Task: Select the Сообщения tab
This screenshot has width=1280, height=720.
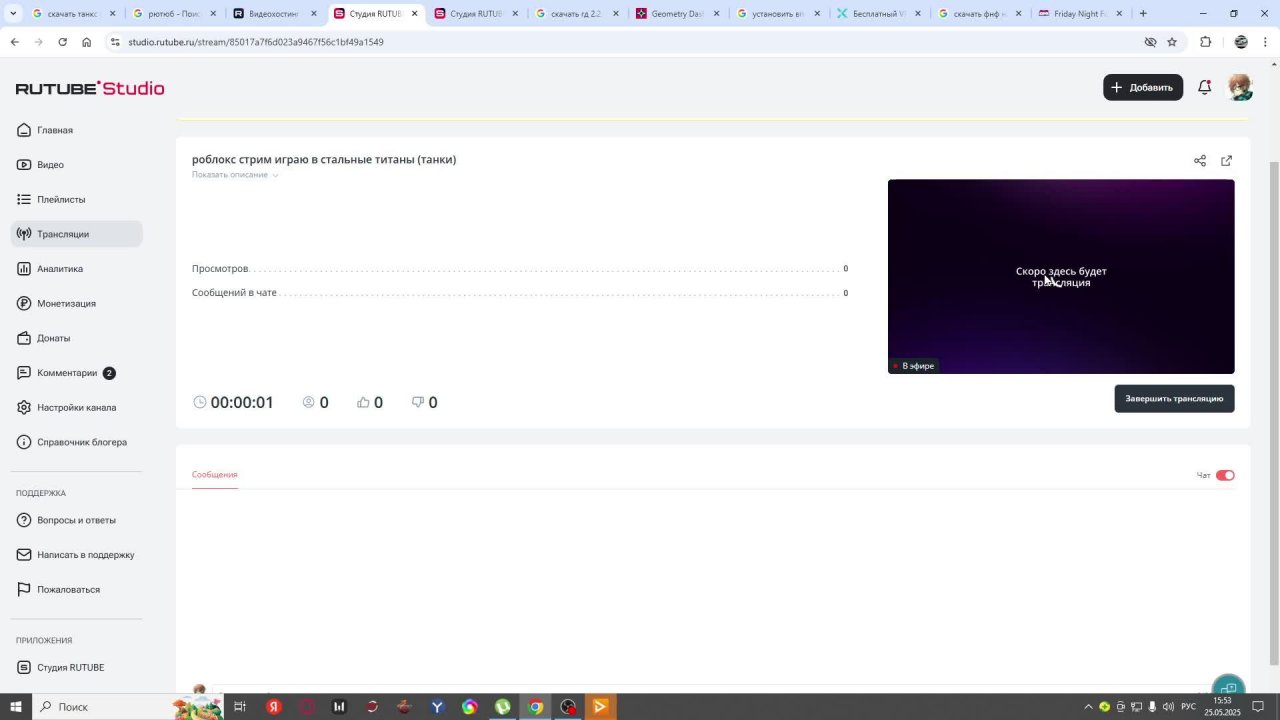Action: (x=215, y=475)
